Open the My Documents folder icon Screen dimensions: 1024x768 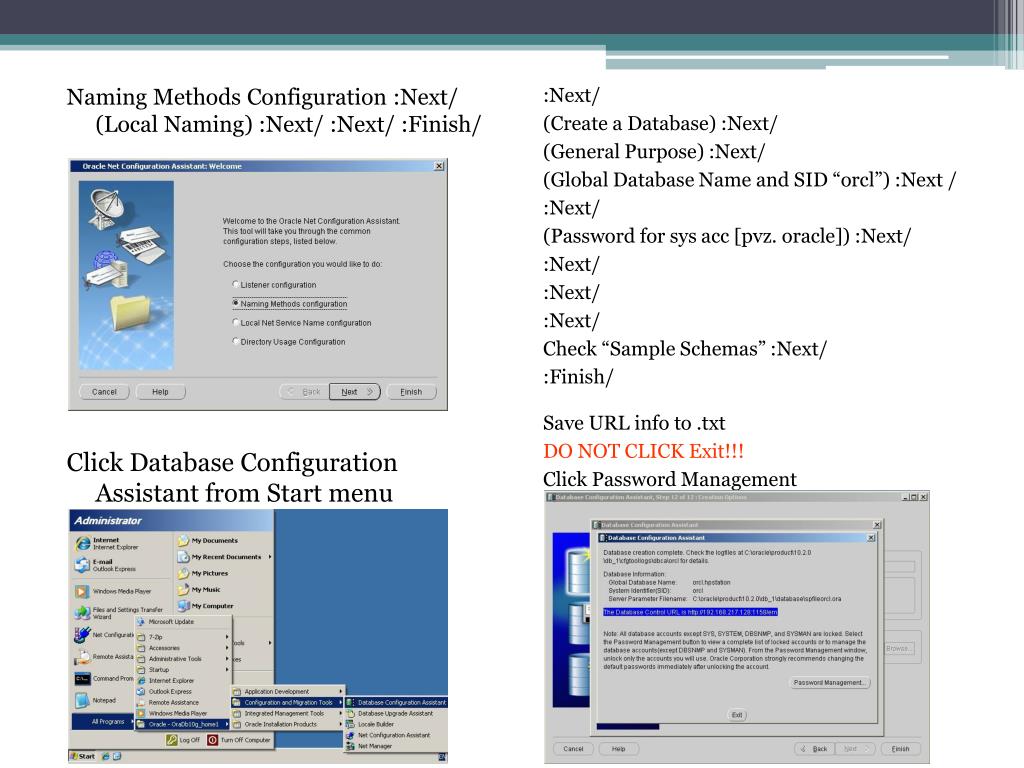click(x=184, y=540)
